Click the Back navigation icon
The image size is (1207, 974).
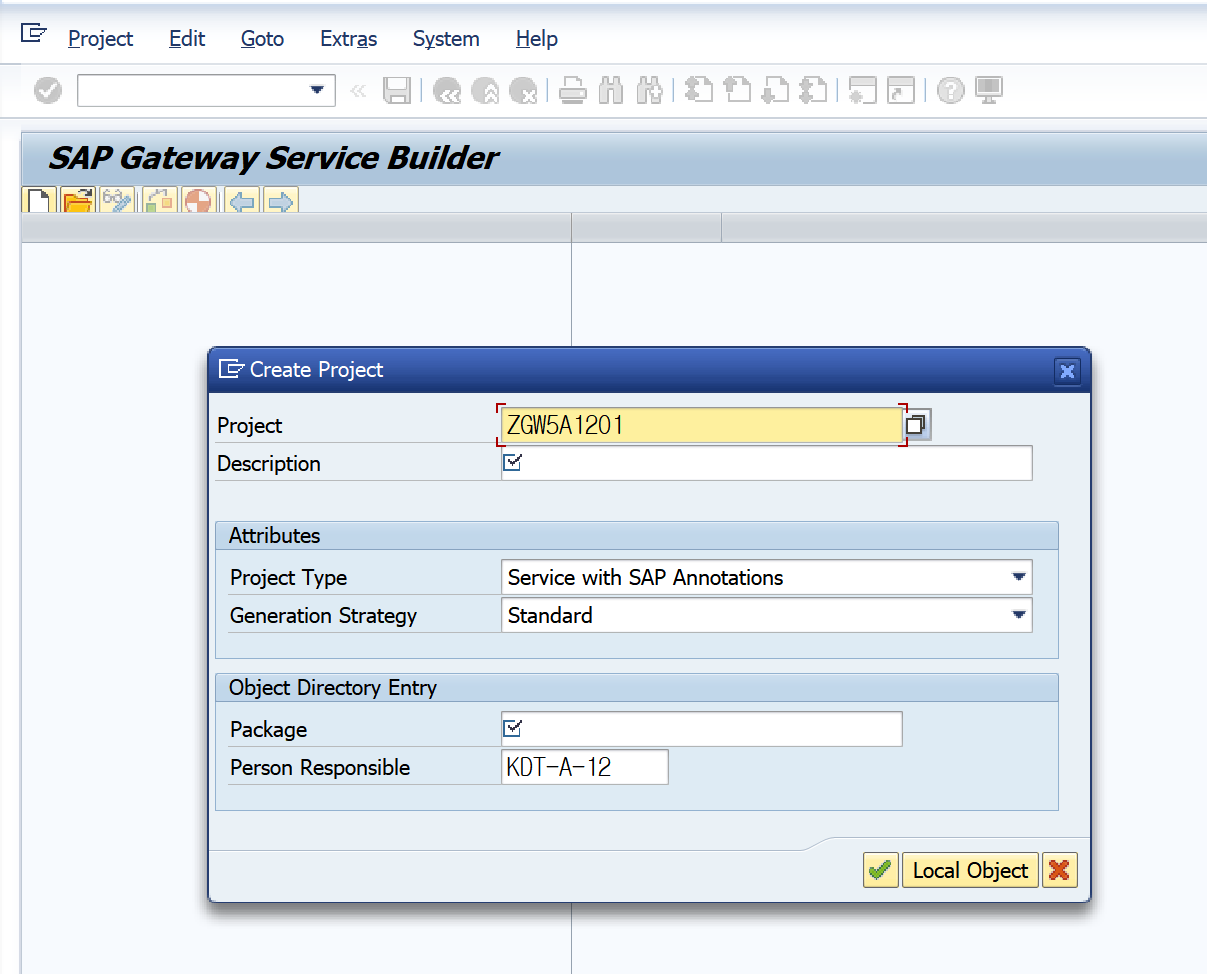point(447,91)
